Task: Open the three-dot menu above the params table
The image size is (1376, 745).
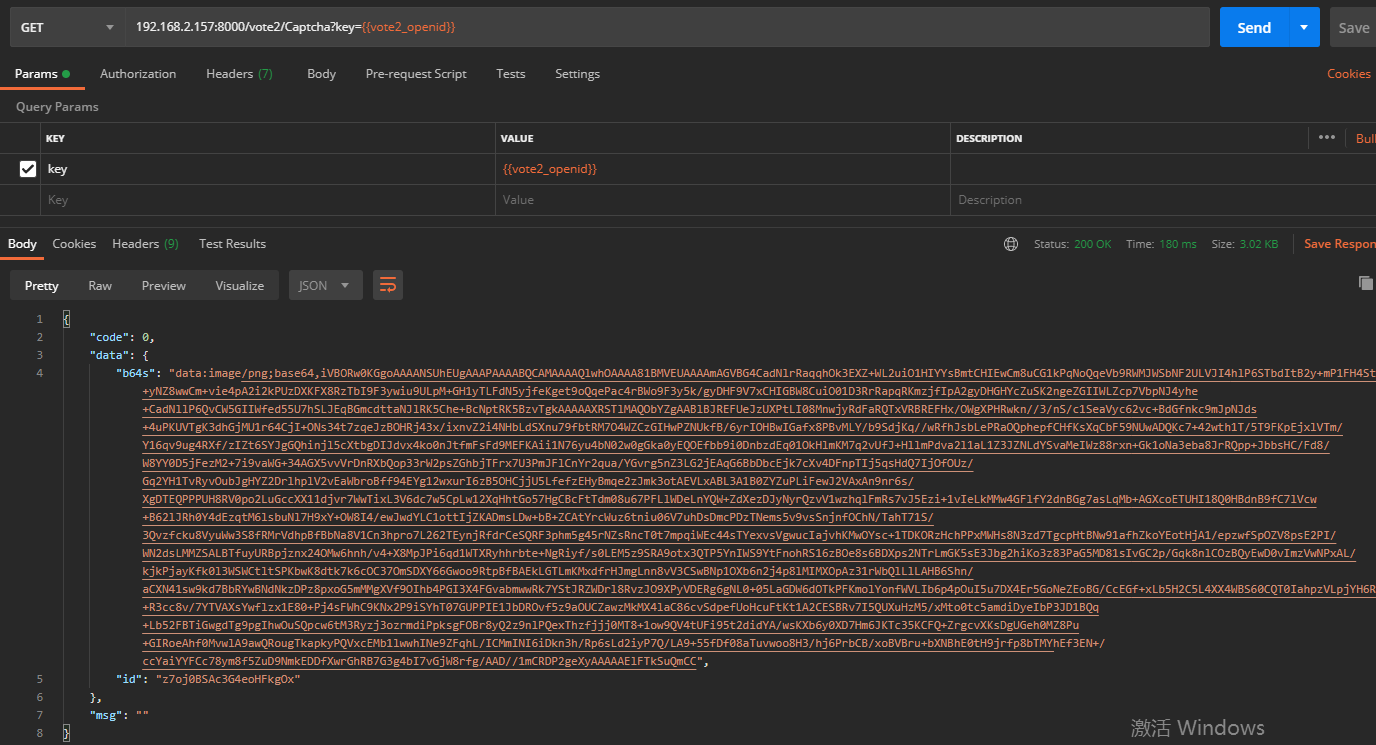Action: (x=1326, y=138)
